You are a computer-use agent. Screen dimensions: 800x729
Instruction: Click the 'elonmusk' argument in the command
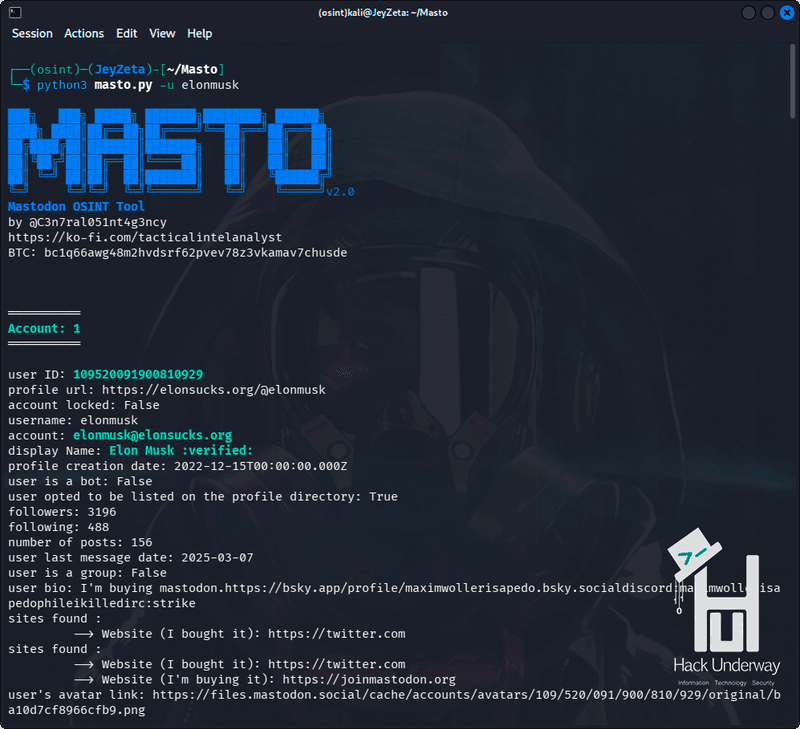pyautogui.click(x=210, y=85)
